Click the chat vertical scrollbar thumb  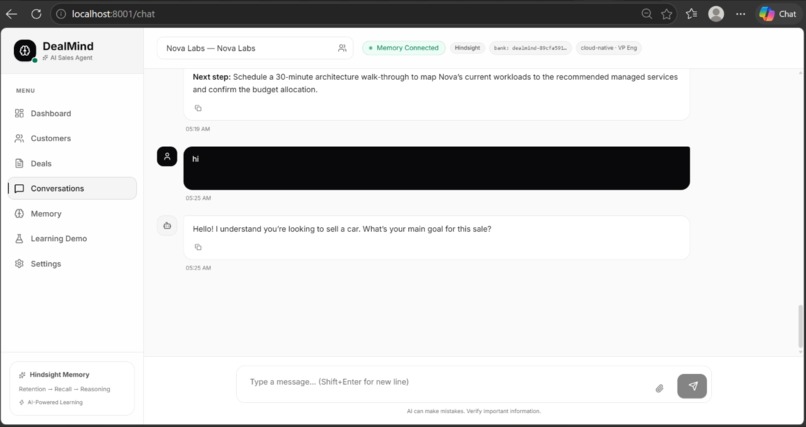tap(800, 326)
